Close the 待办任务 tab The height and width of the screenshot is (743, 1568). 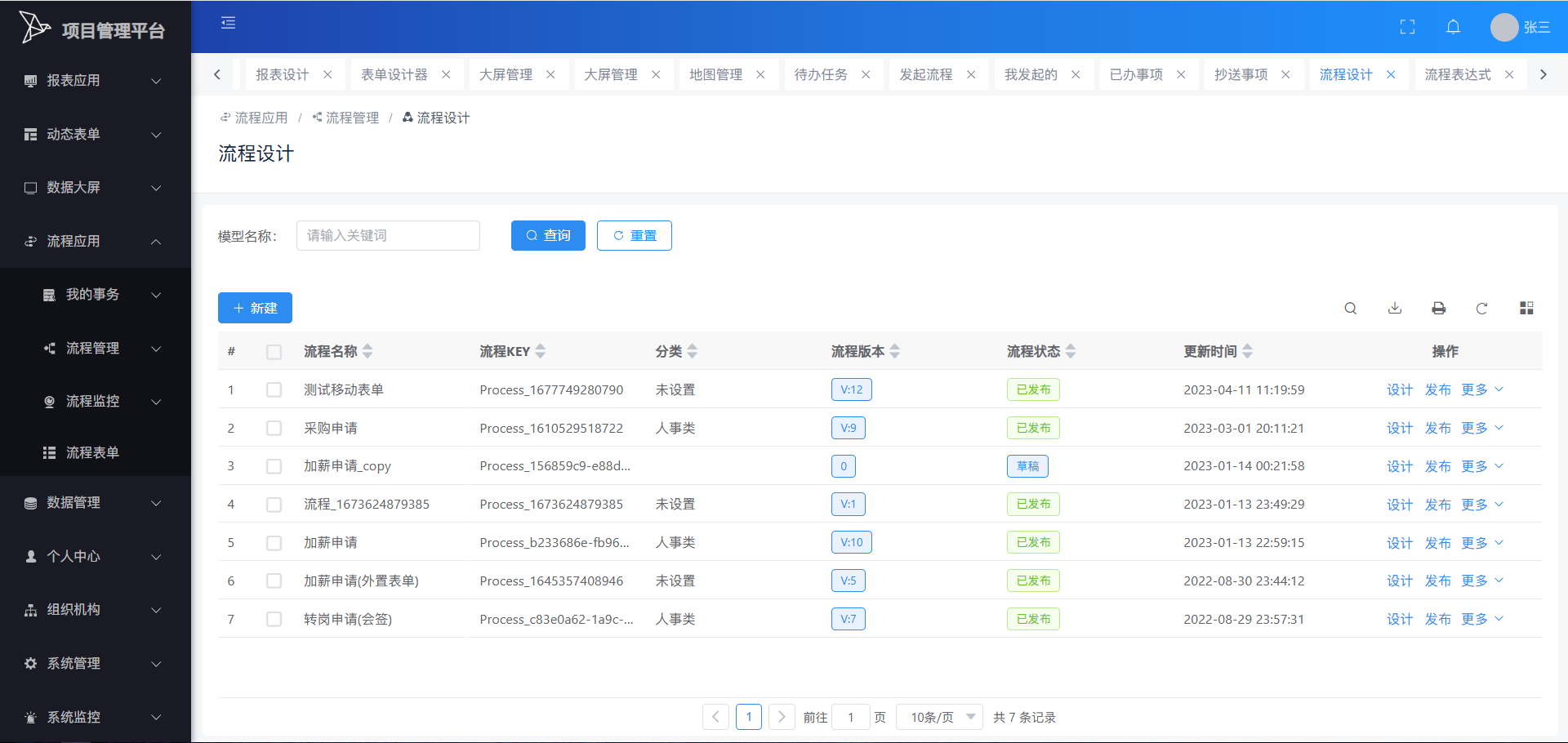(x=866, y=74)
